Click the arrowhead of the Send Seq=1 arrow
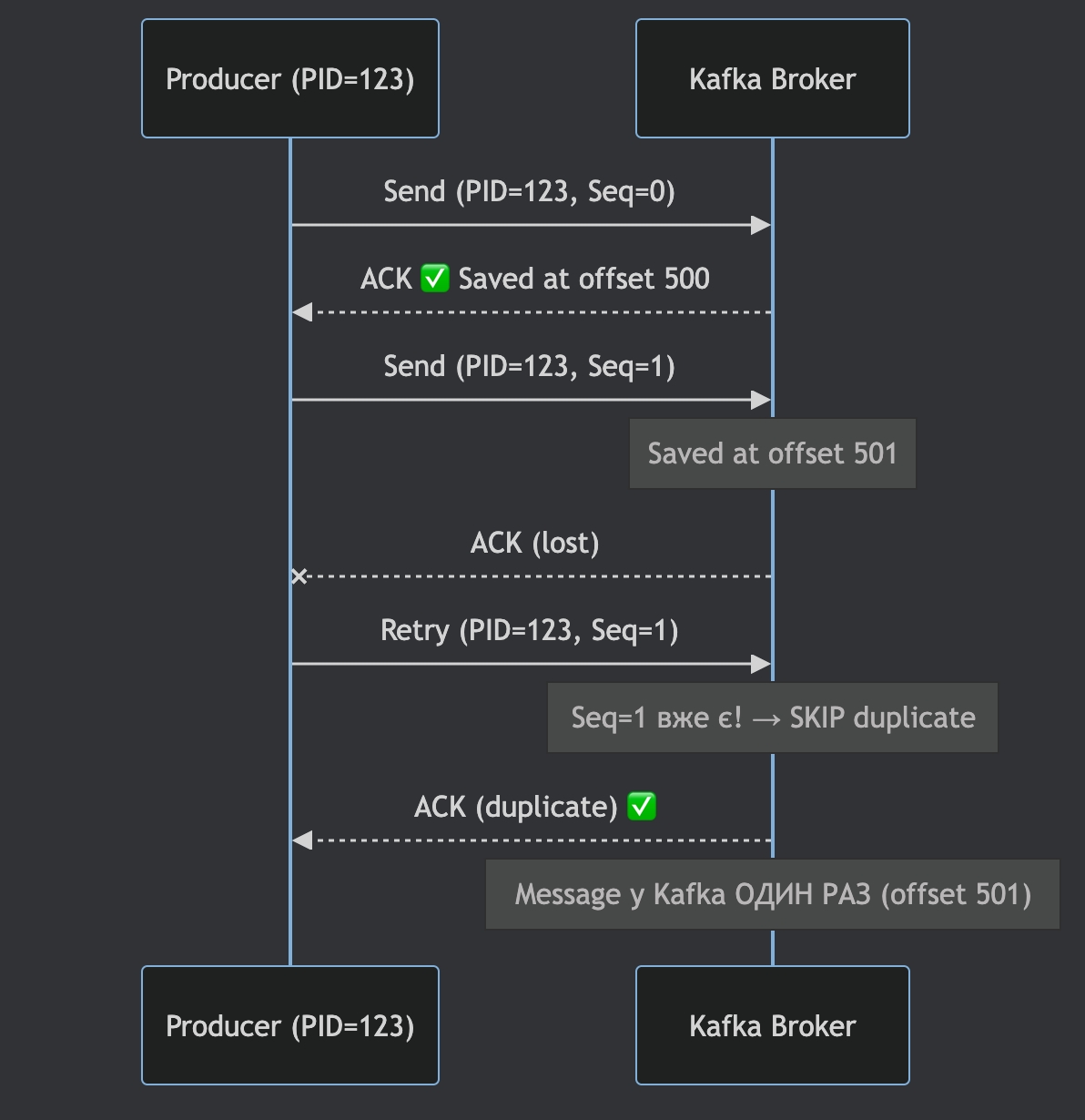 pos(761,400)
